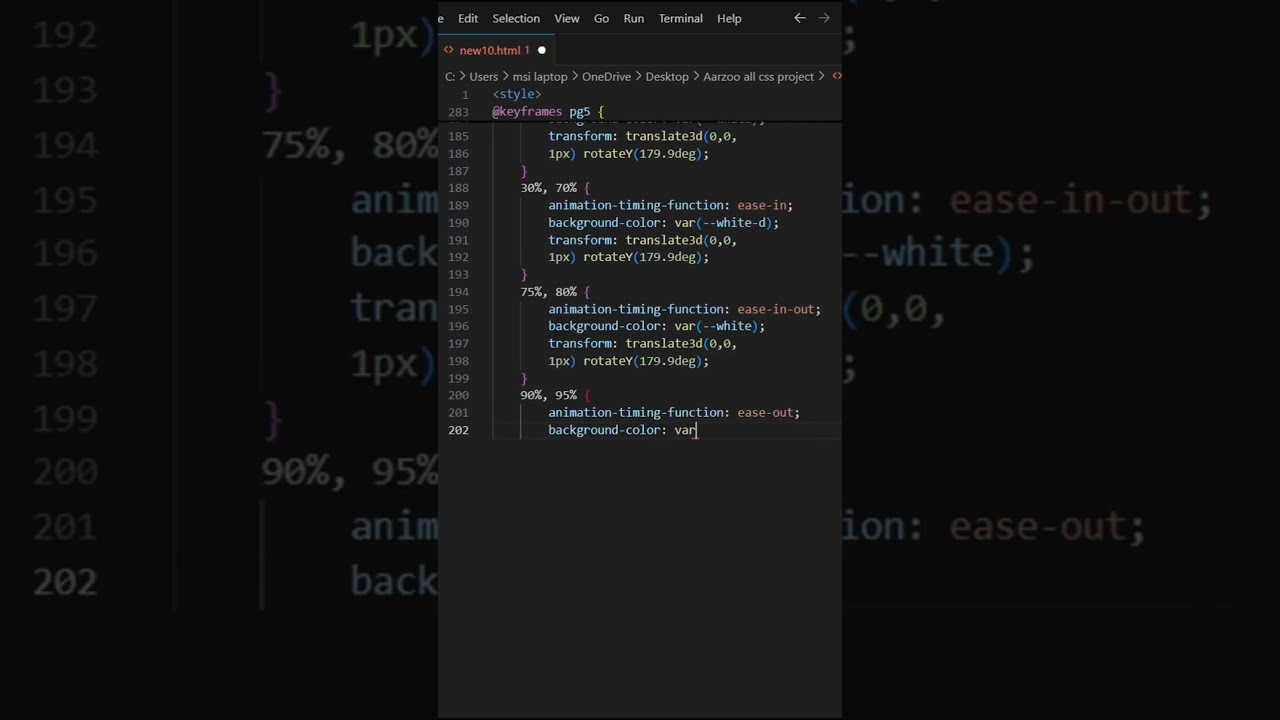This screenshot has height=720, width=1280.
Task: Click 'rotateY(179.9deg);' on line 186
Action: [646, 154]
